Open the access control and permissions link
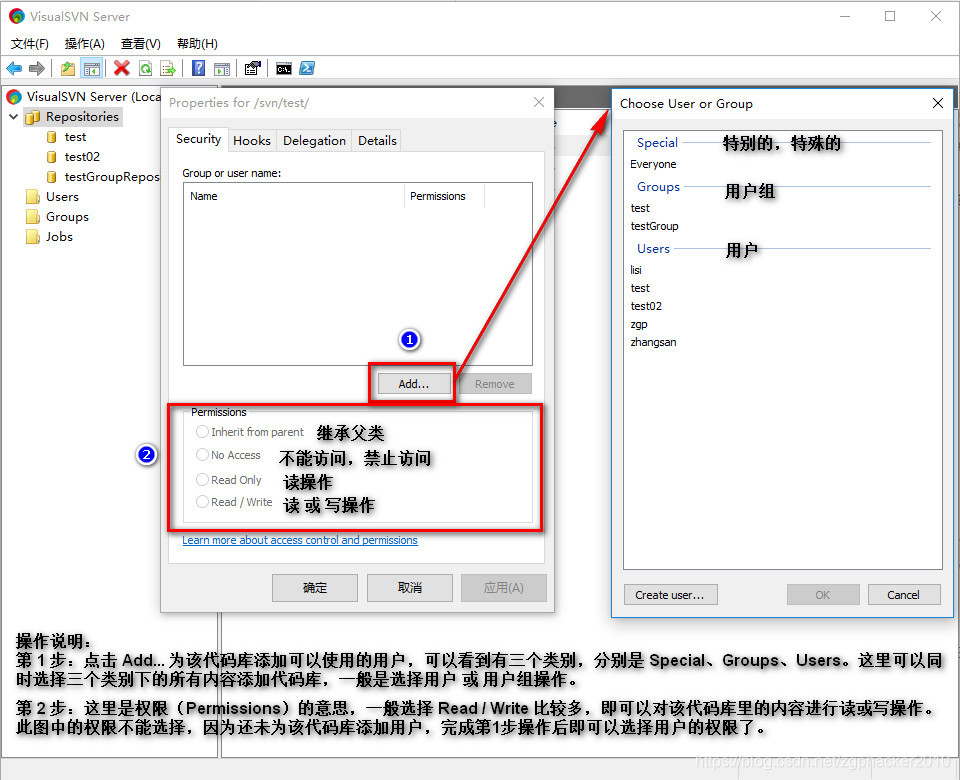Viewport: 960px width, 780px height. (300, 540)
